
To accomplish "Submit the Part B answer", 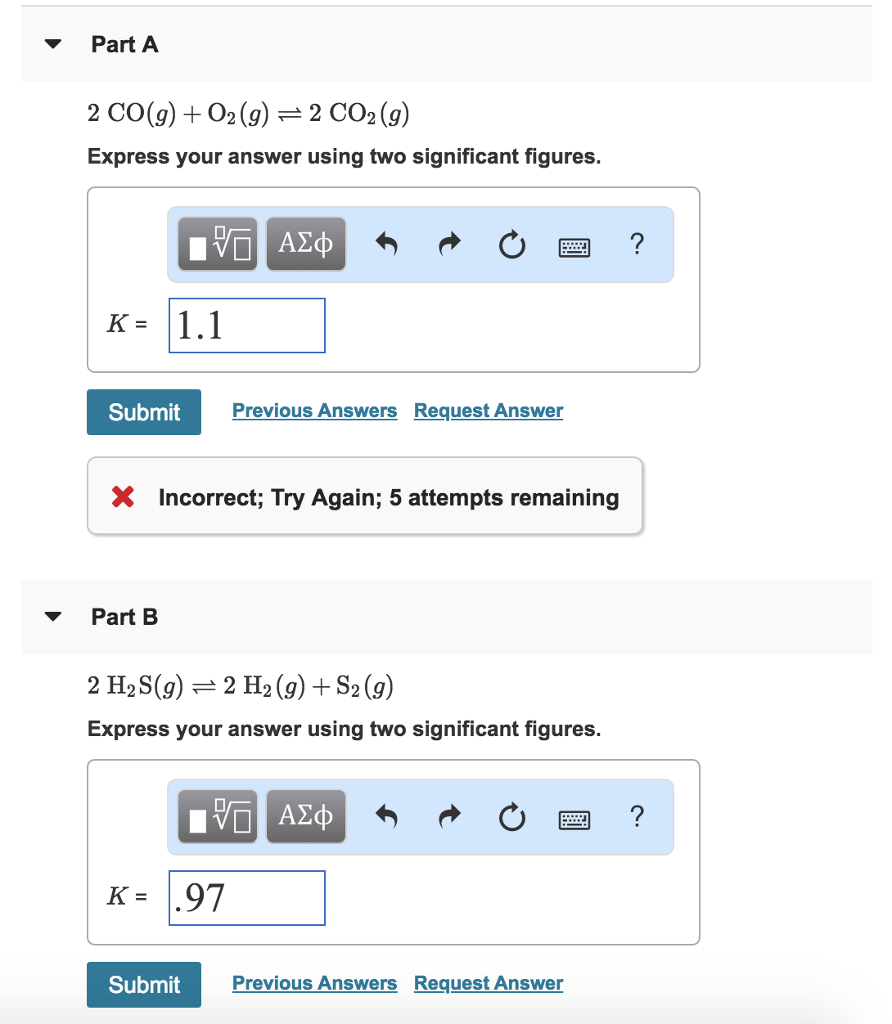I will click(143, 984).
